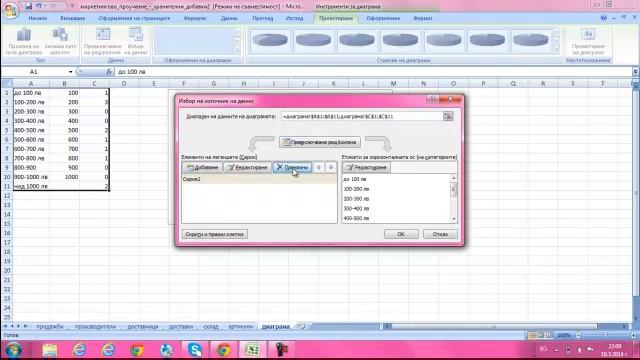Click Редактиране button for axis labels
This screenshot has width=640, height=360.
coord(367,167)
